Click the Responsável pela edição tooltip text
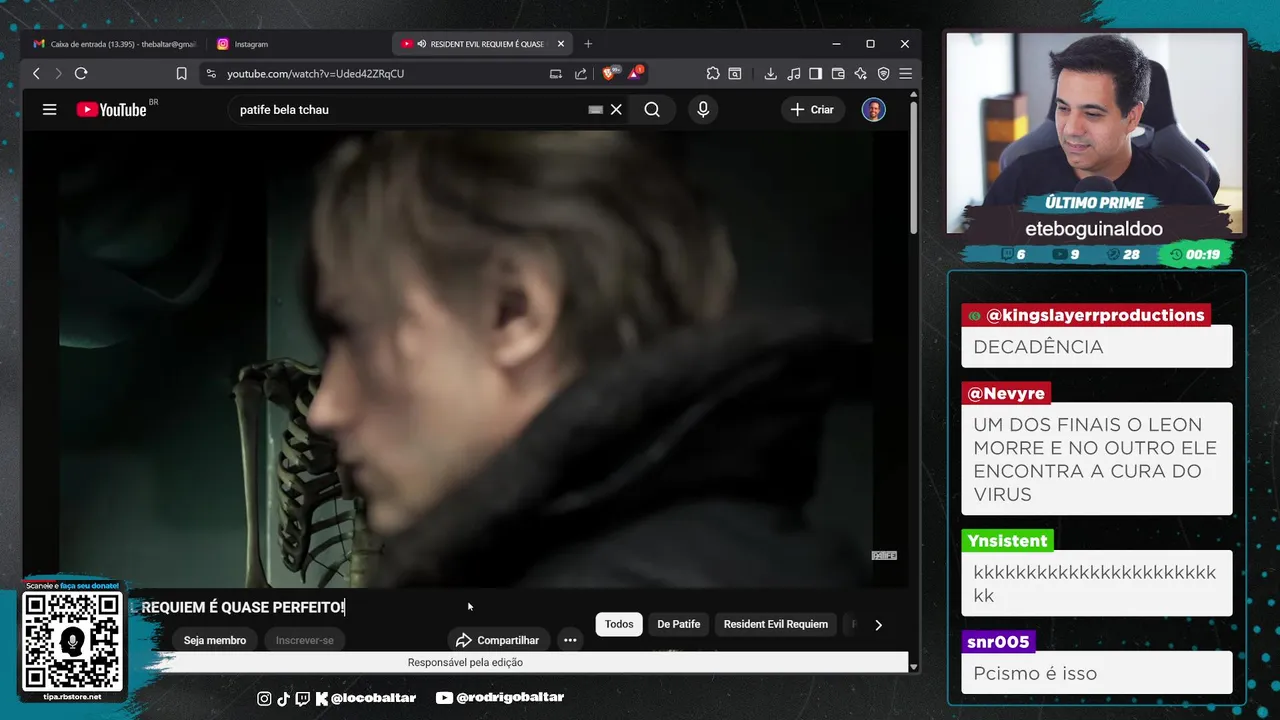 click(465, 662)
